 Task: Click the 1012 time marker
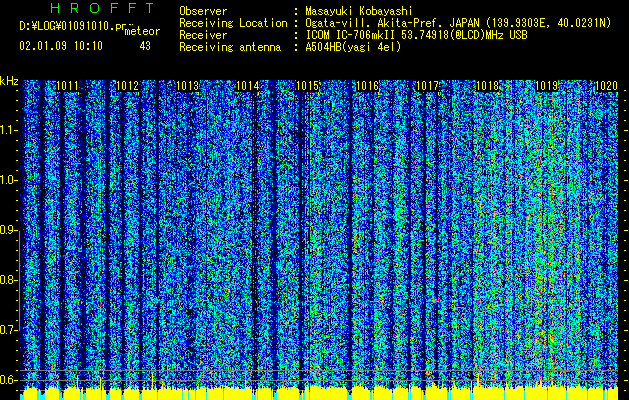click(x=127, y=86)
